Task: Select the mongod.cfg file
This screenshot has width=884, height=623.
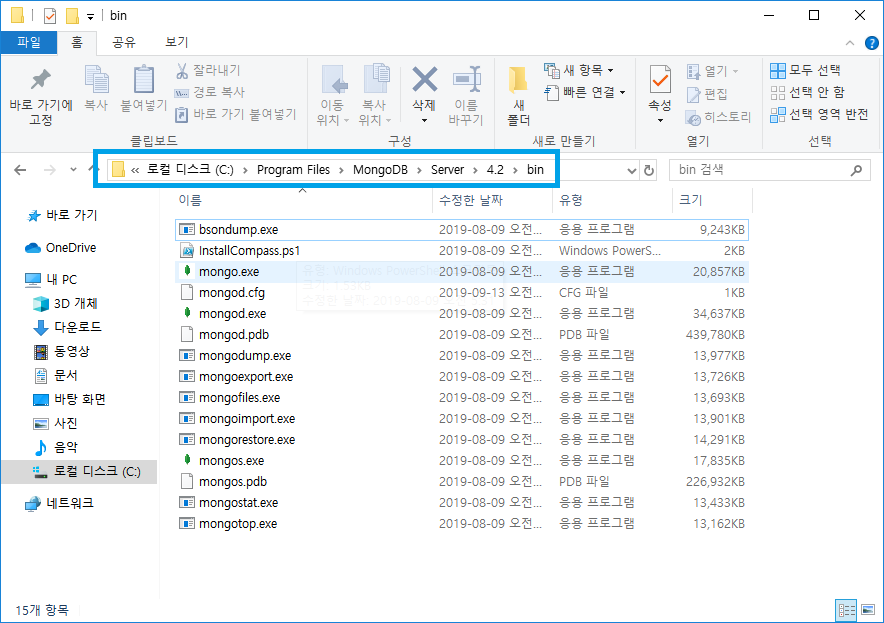Action: [462, 293]
